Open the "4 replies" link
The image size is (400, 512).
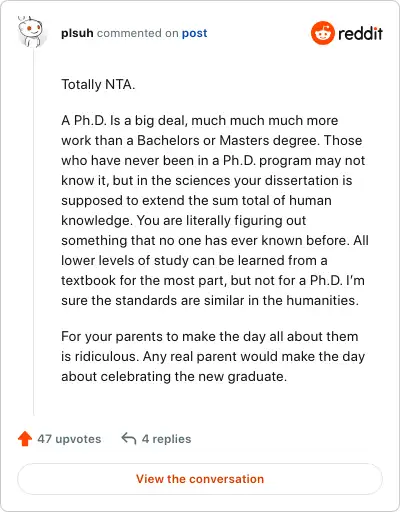(x=166, y=439)
